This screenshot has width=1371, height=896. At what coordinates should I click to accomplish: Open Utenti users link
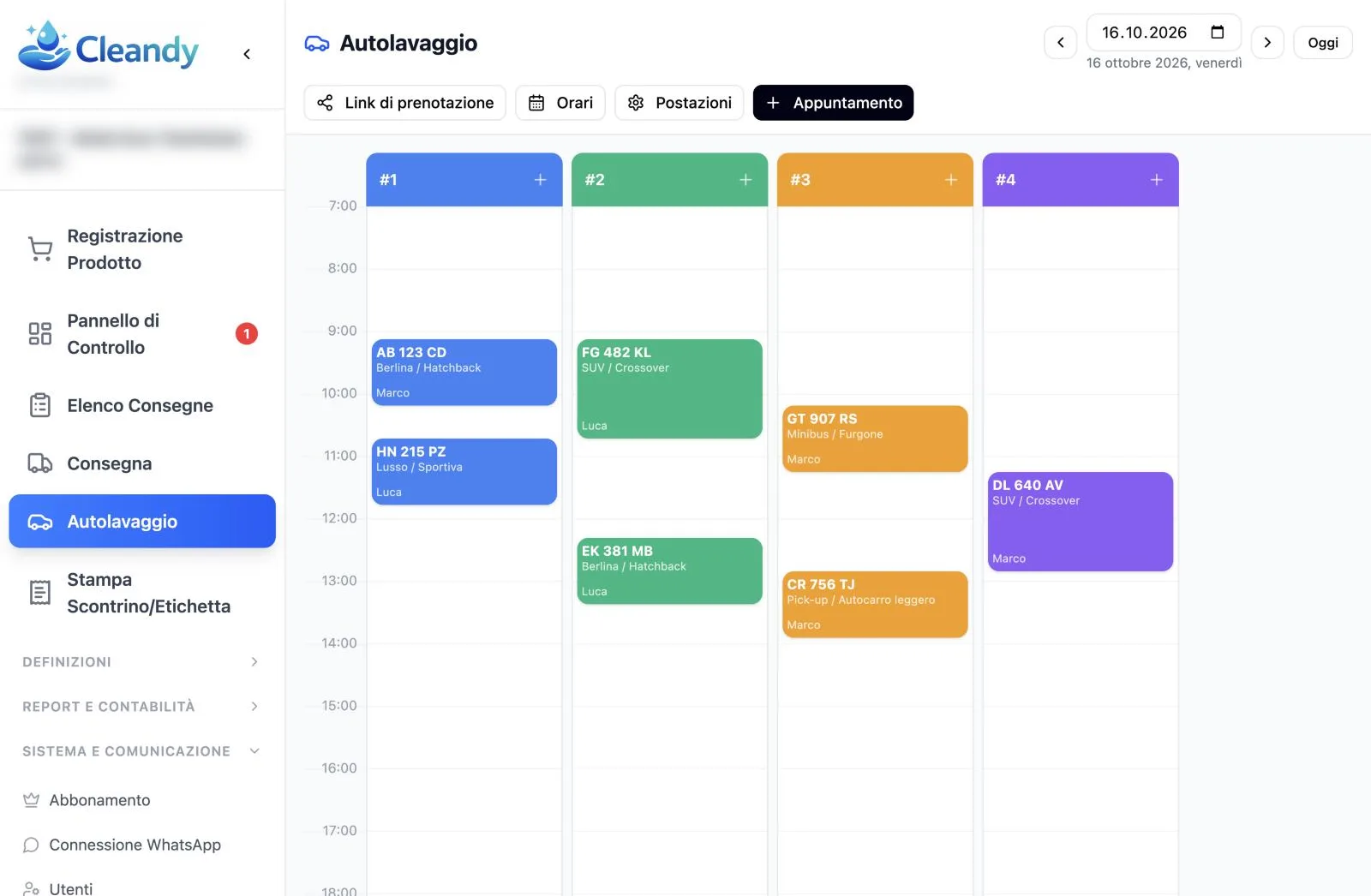click(x=71, y=888)
